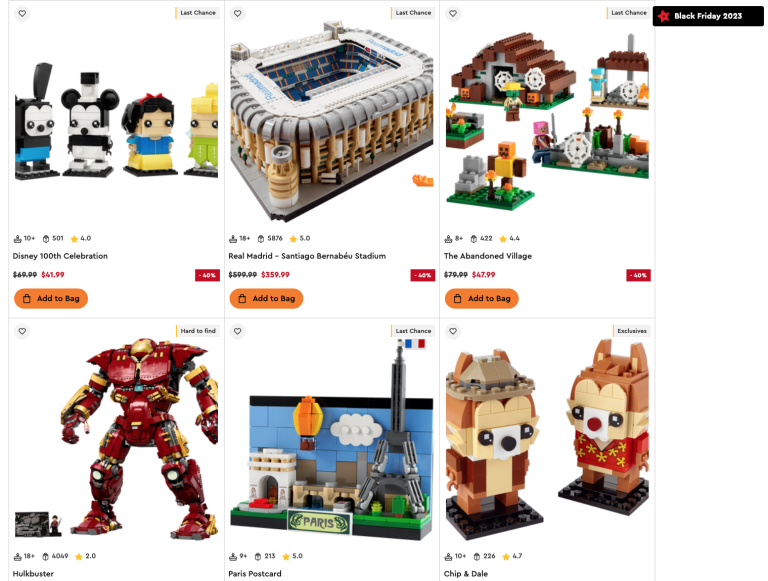Click heart icon on Paris Postcard
This screenshot has height=581, width=768.
238,331
